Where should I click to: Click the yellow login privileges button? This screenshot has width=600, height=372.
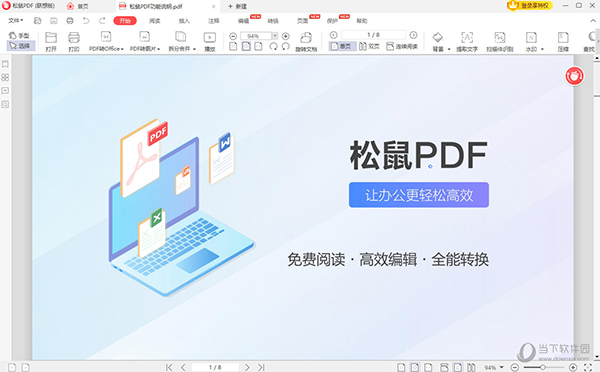[x=530, y=5]
